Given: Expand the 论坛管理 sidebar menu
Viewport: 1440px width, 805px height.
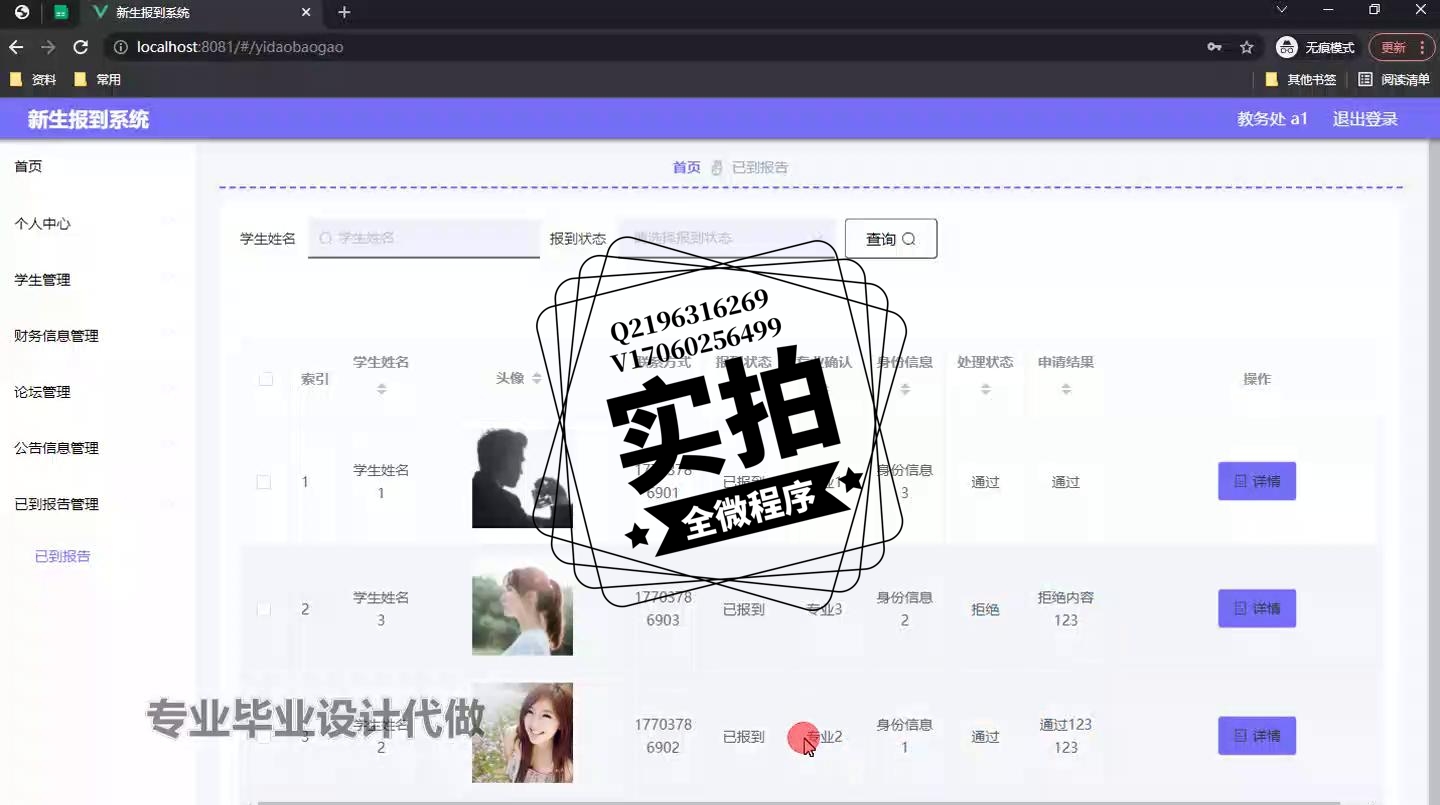Looking at the screenshot, I should click(x=97, y=391).
